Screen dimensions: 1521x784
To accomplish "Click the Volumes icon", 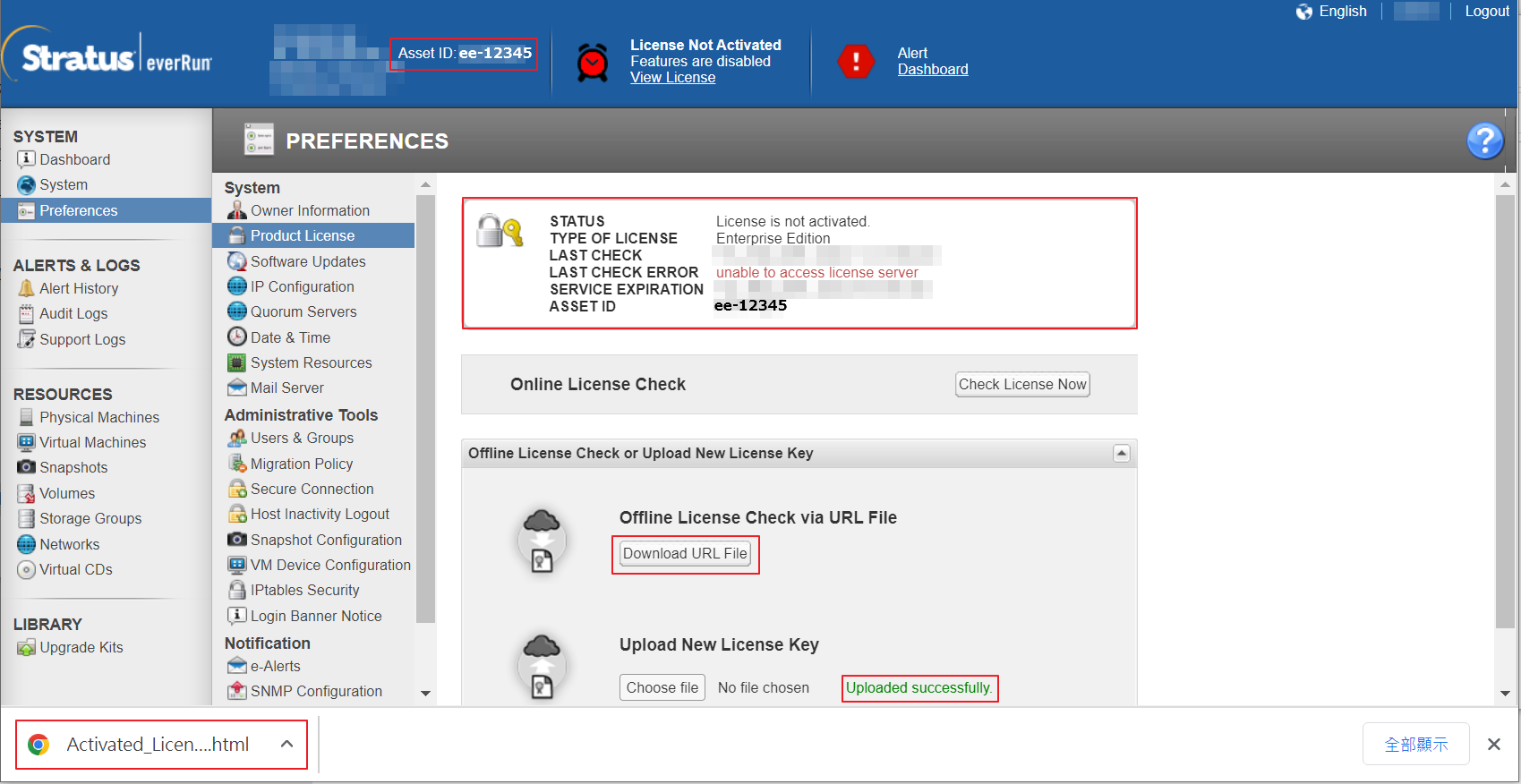I will click(x=26, y=493).
